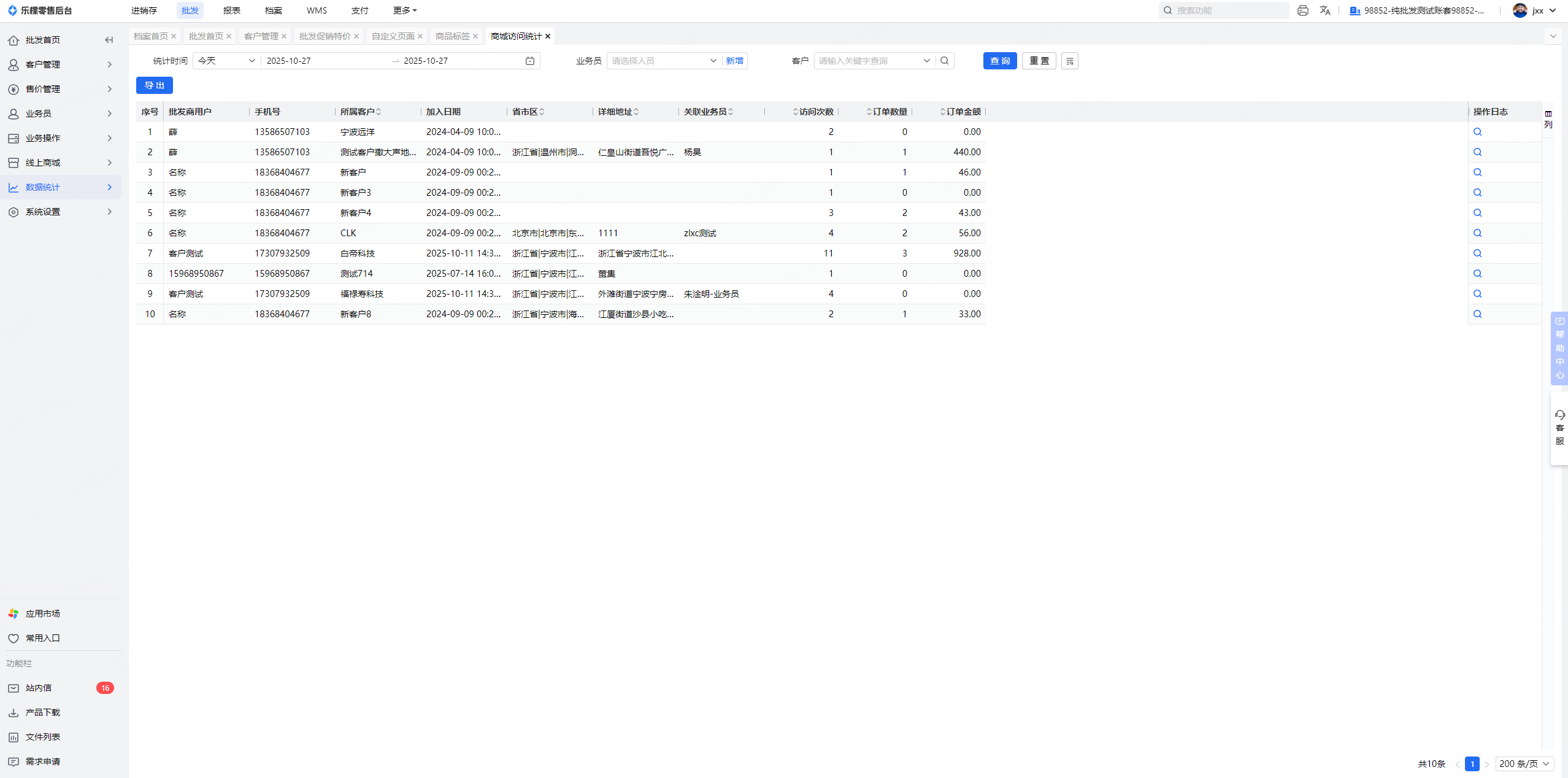Click the calendar icon in date range

530,61
